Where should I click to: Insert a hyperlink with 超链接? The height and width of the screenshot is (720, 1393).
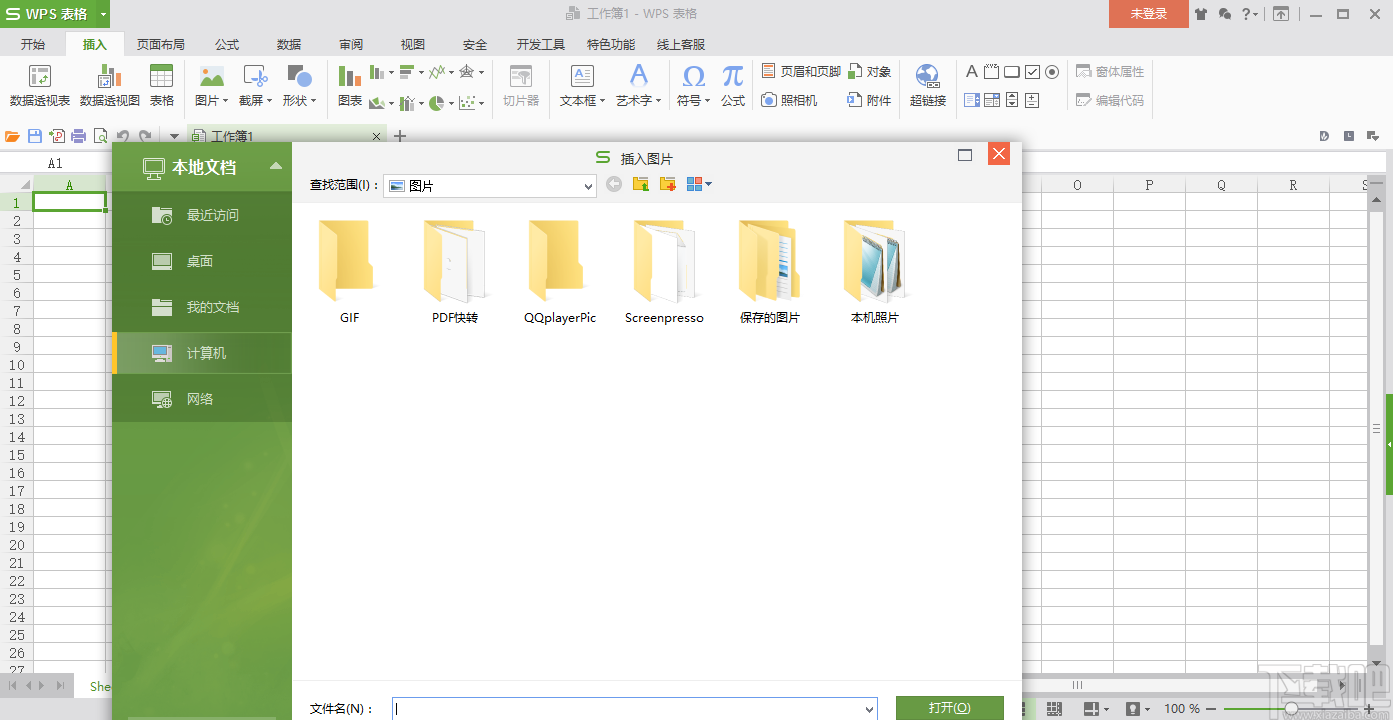tap(926, 85)
